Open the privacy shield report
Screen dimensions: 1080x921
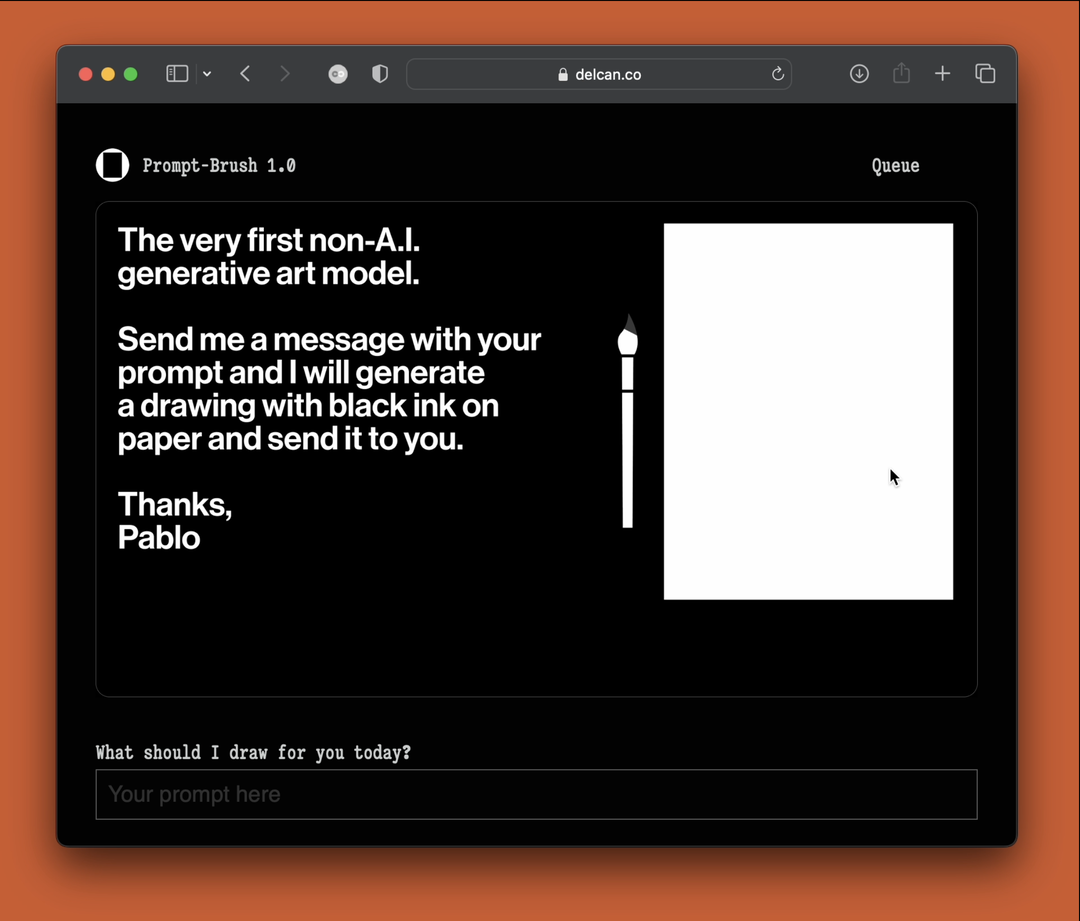(380, 74)
